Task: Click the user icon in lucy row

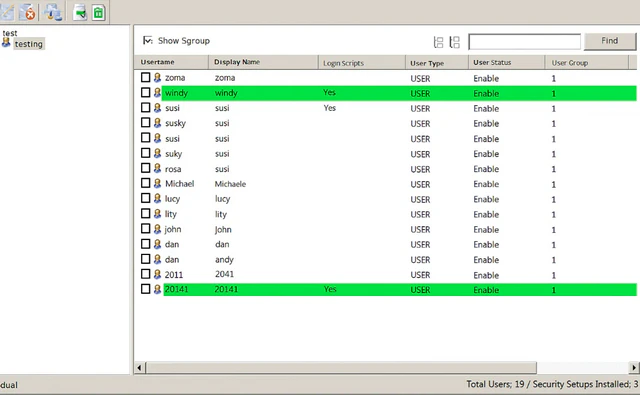Action: pos(157,199)
